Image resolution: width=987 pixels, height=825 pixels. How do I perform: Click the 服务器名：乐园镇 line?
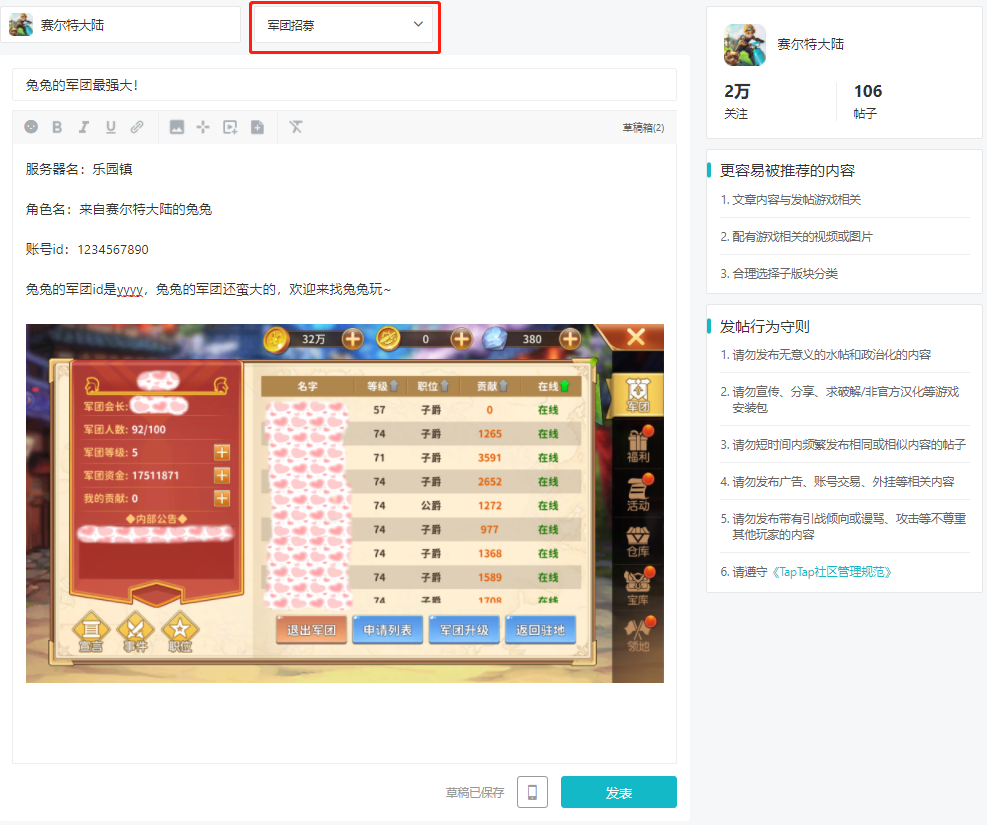(79, 169)
